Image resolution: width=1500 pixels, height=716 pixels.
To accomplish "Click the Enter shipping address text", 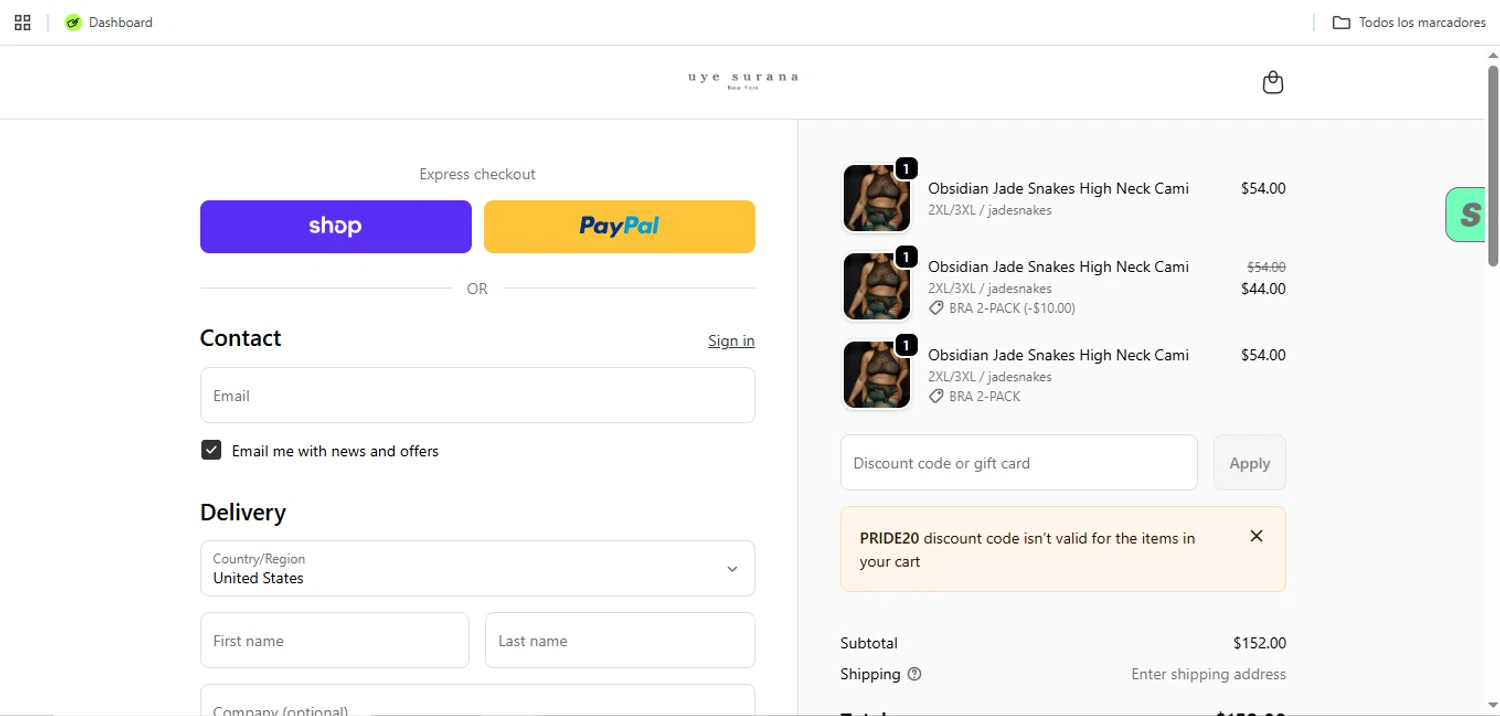I will pyautogui.click(x=1208, y=674).
